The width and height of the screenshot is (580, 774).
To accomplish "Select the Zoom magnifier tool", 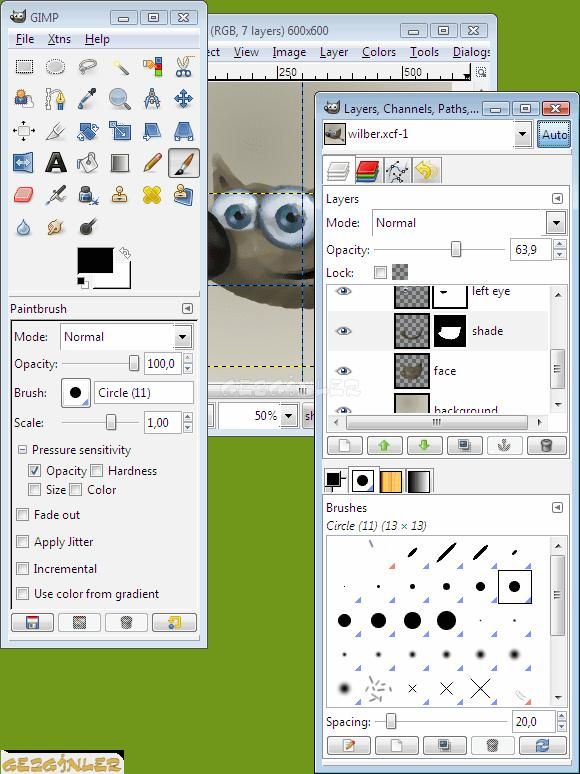I will click(119, 99).
